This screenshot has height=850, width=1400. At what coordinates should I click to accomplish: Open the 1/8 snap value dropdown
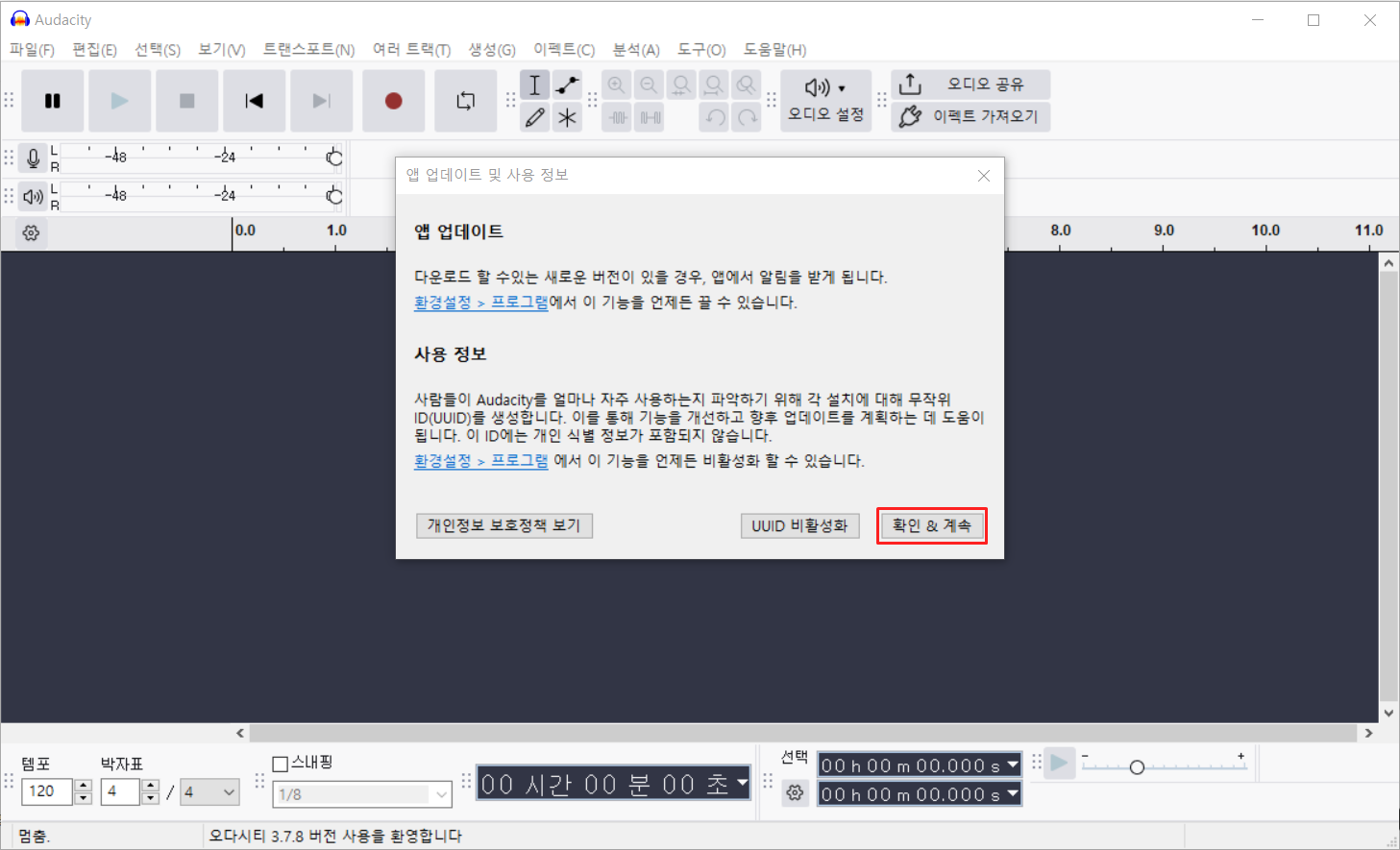362,794
